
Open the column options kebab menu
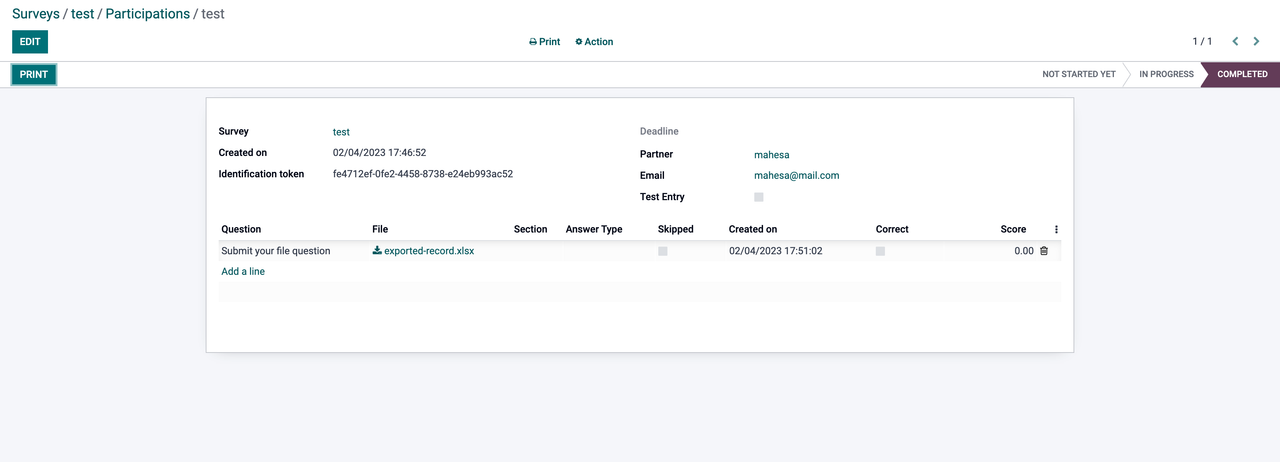[x=1056, y=229]
